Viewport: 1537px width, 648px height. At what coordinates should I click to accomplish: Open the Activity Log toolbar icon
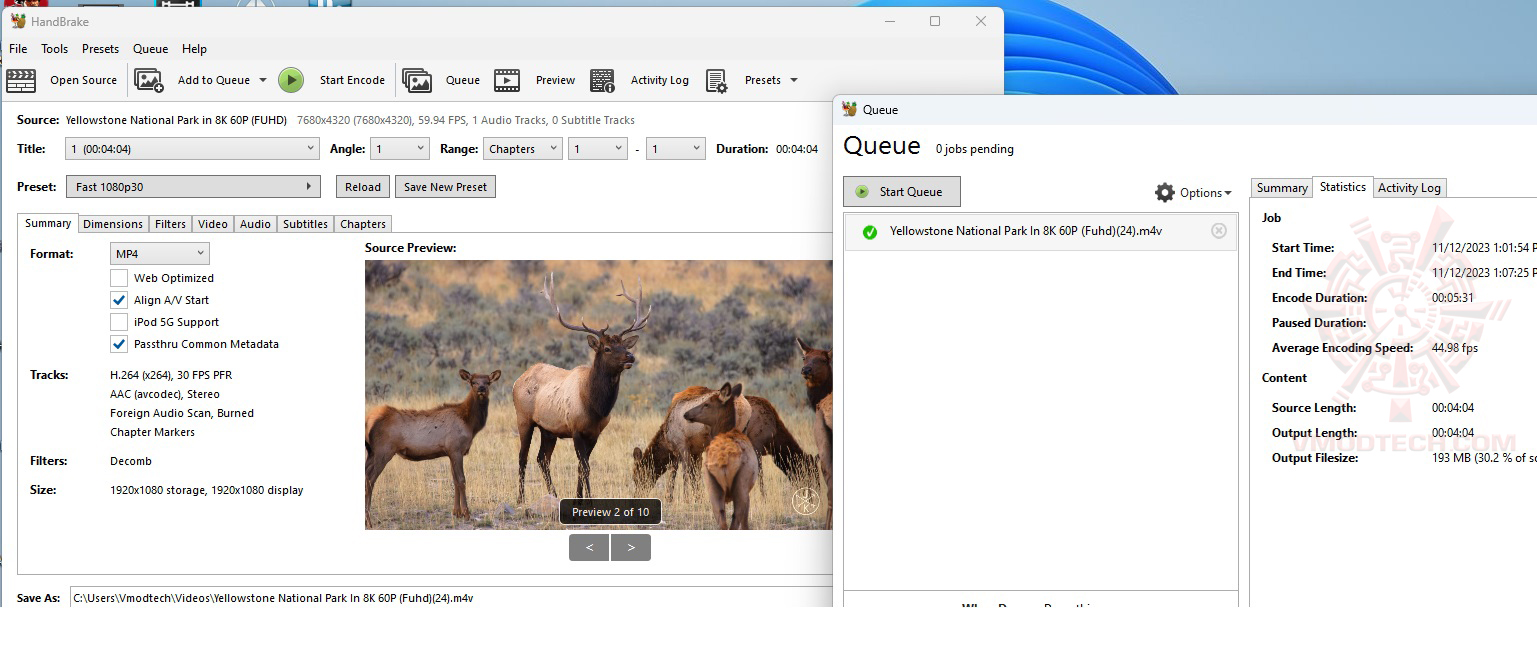(603, 80)
